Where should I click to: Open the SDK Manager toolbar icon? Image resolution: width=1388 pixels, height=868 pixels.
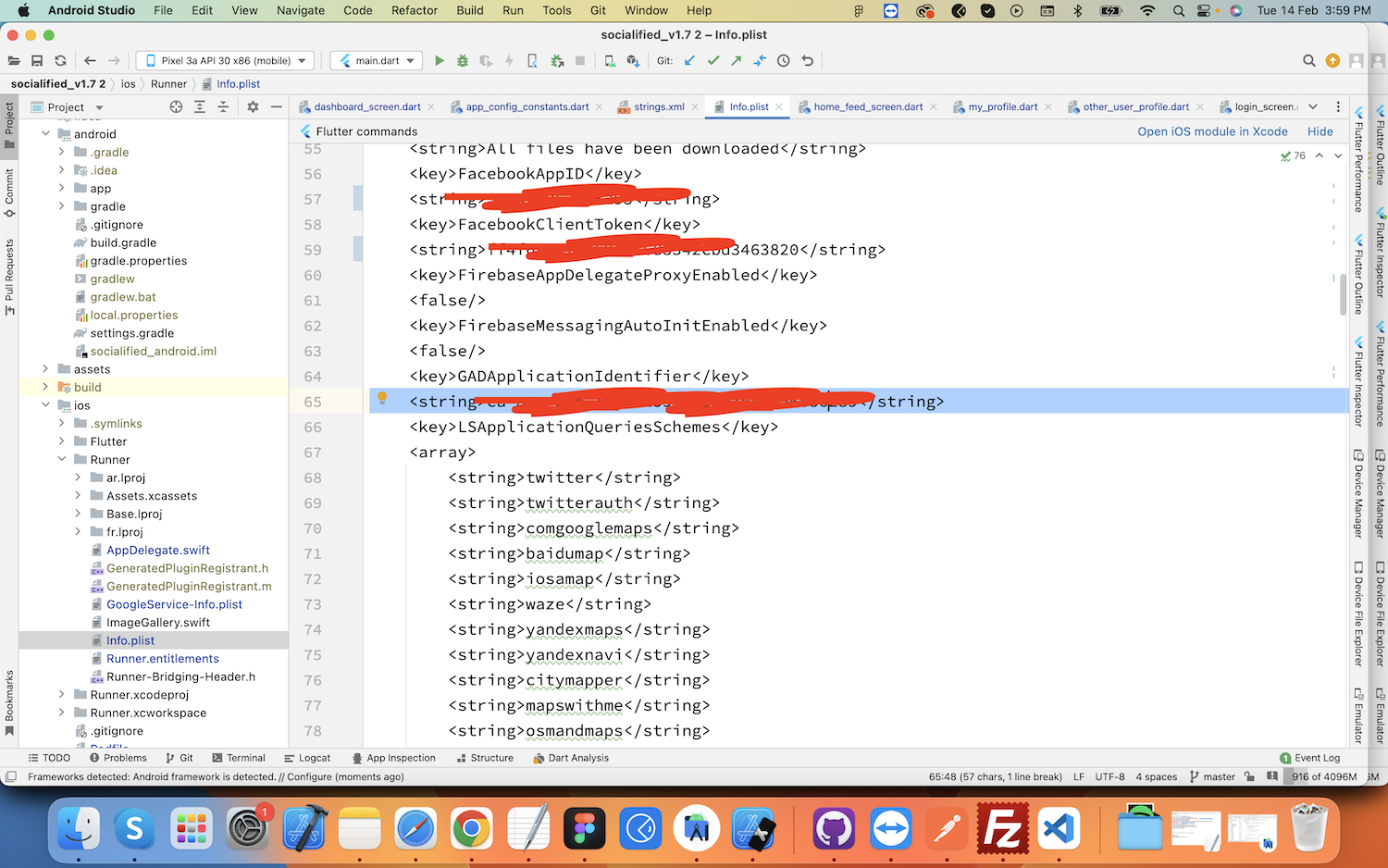[633, 61]
